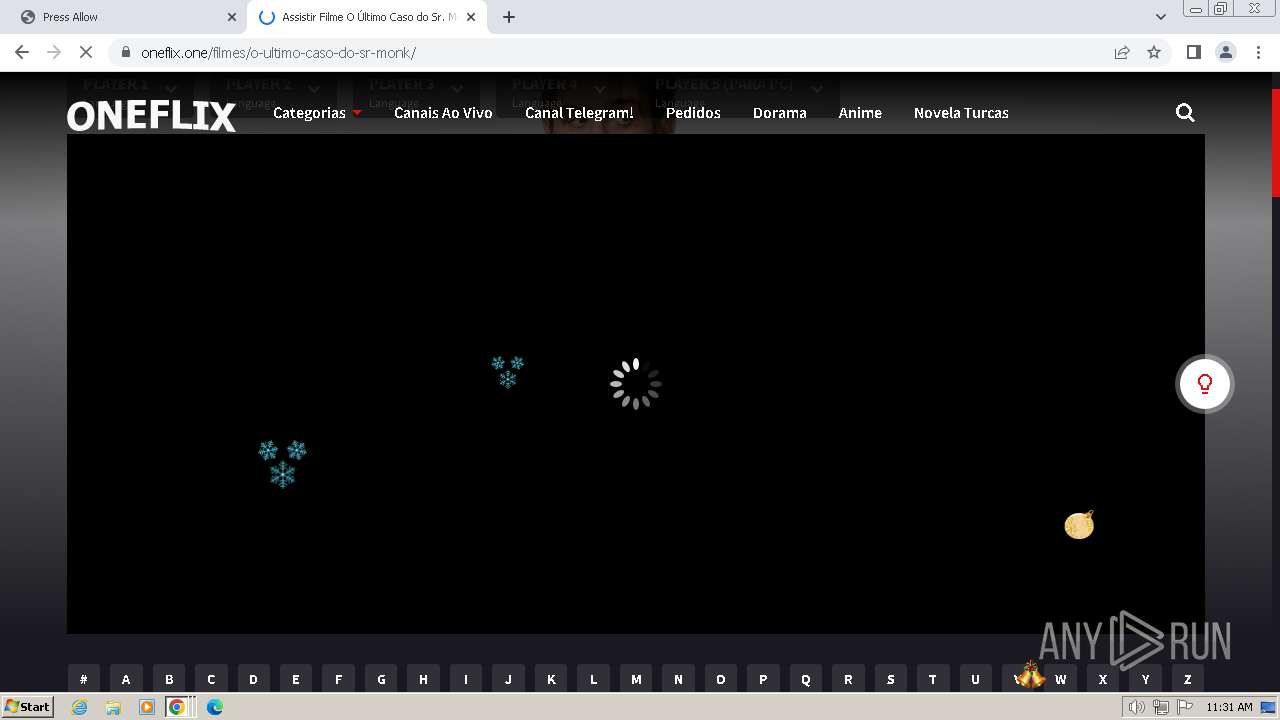Bookmark this page with star
Screen dimensions: 1280x720
(1154, 52)
